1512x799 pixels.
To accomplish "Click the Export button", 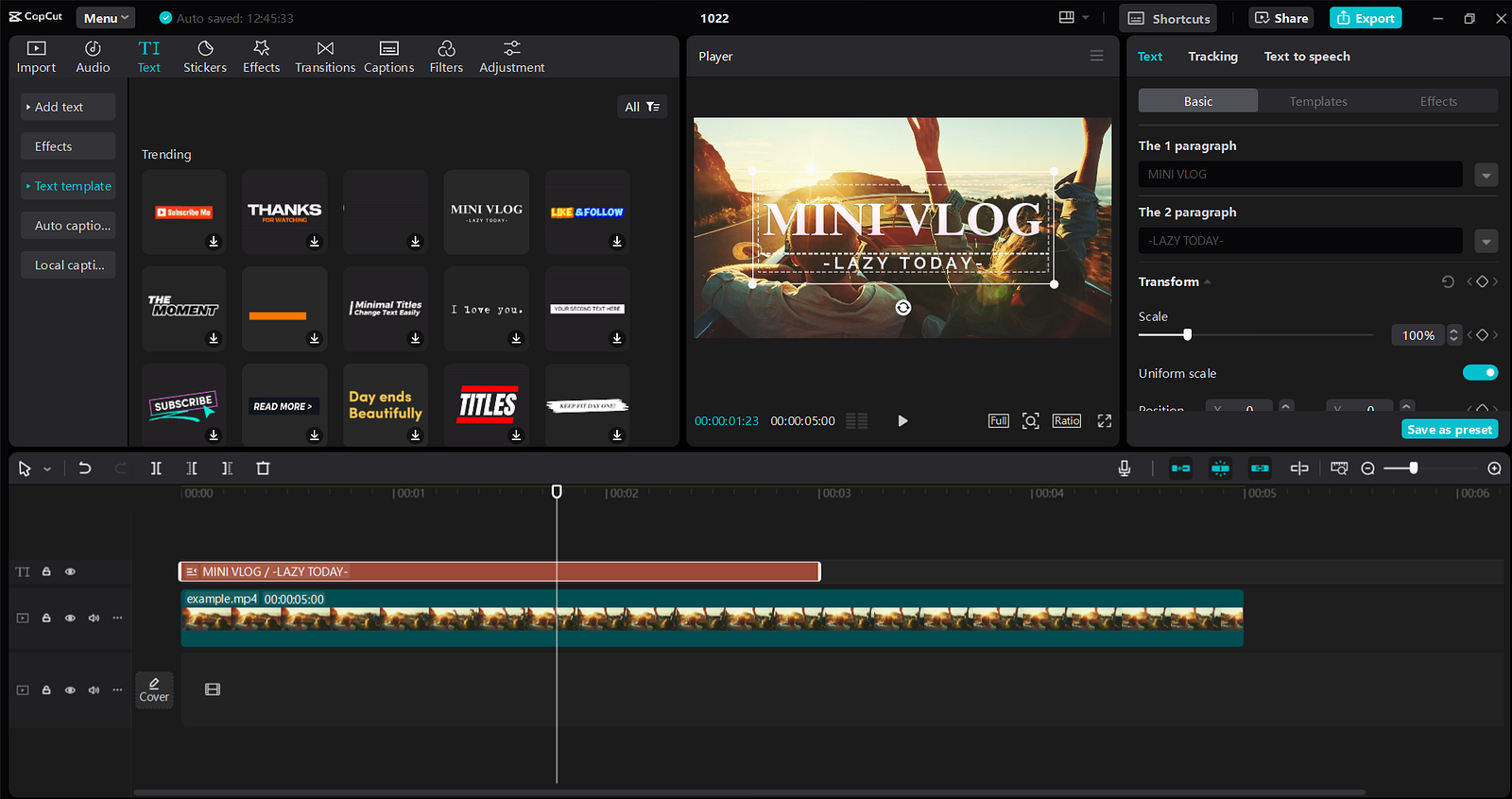I will pos(1366,18).
